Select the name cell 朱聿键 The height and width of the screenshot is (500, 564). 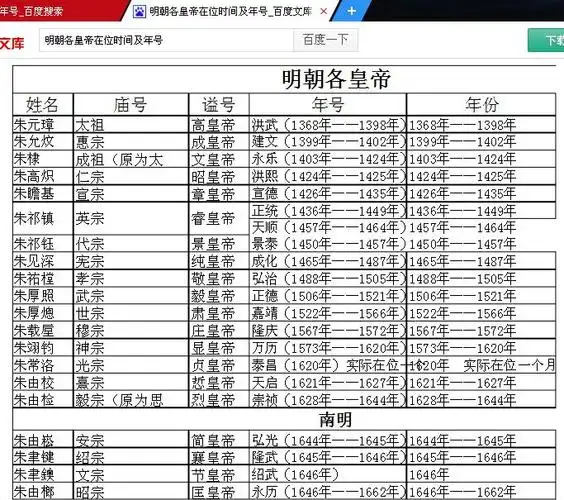coord(43,457)
